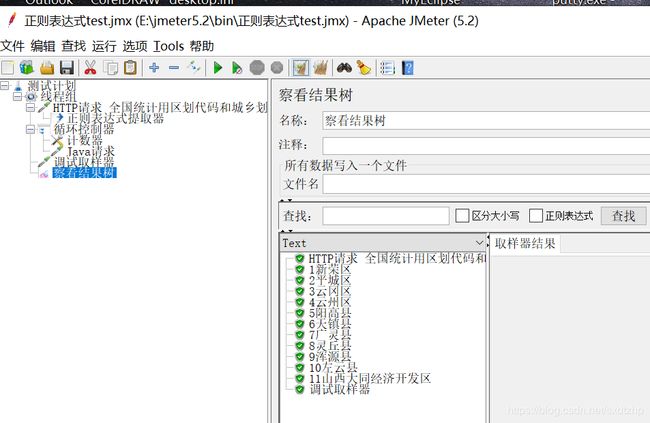Select result 1新荣区
This screenshot has height=423, width=650.
click(330, 269)
